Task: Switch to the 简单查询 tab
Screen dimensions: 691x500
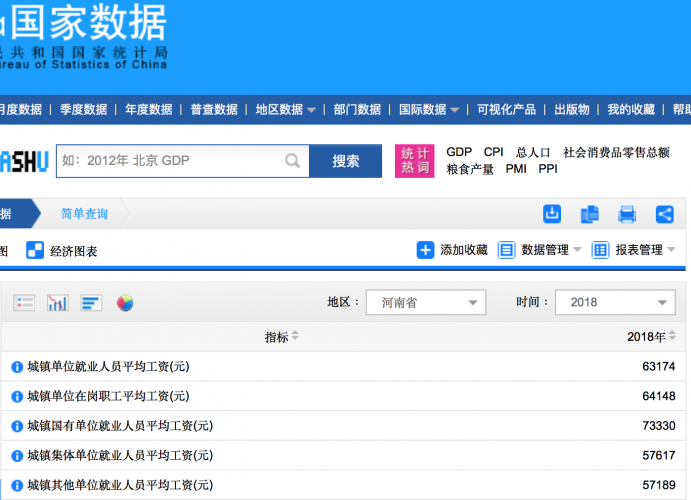Action: (84, 214)
